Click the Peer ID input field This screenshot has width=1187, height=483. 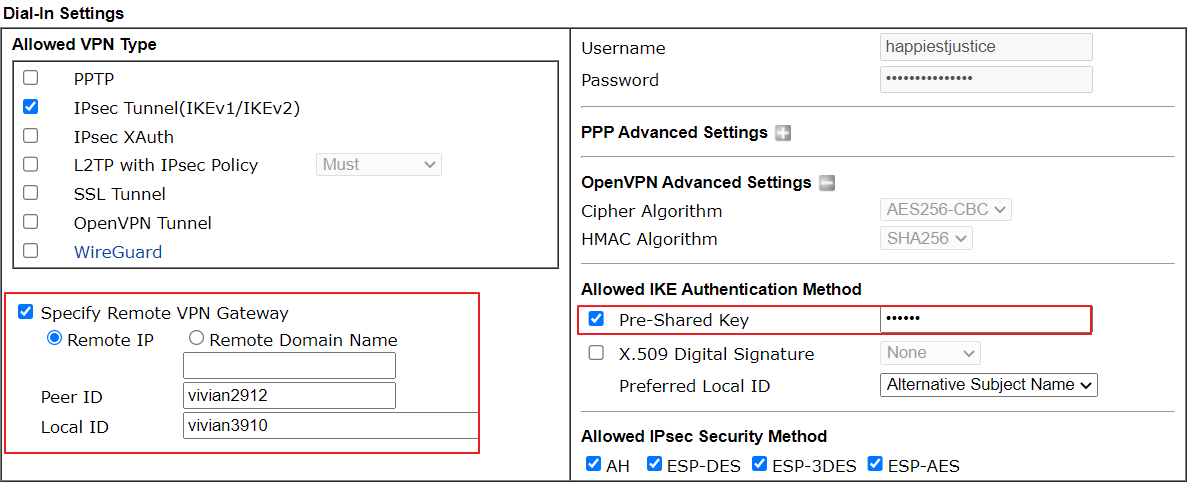(289, 396)
